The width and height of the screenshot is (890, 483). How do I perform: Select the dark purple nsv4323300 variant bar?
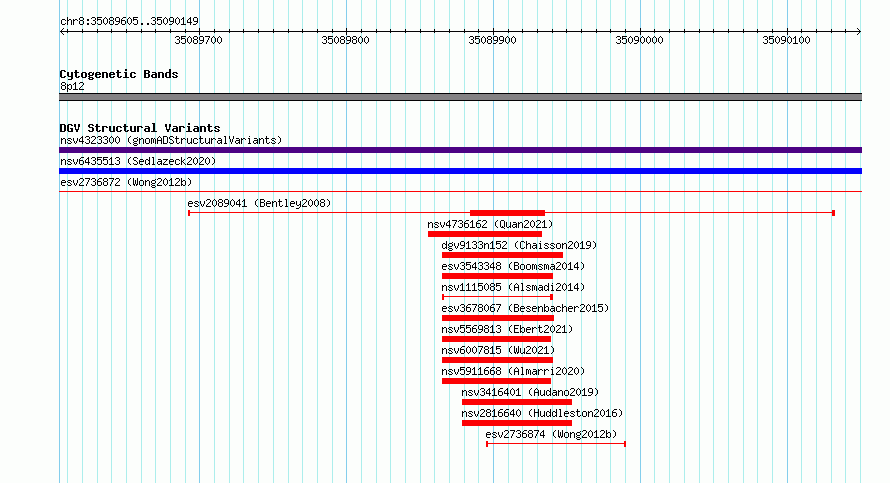coord(460,150)
